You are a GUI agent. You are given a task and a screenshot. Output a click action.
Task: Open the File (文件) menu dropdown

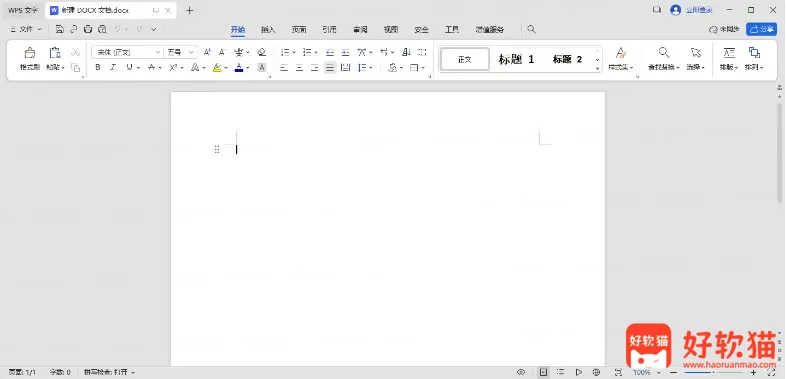pyautogui.click(x=26, y=30)
